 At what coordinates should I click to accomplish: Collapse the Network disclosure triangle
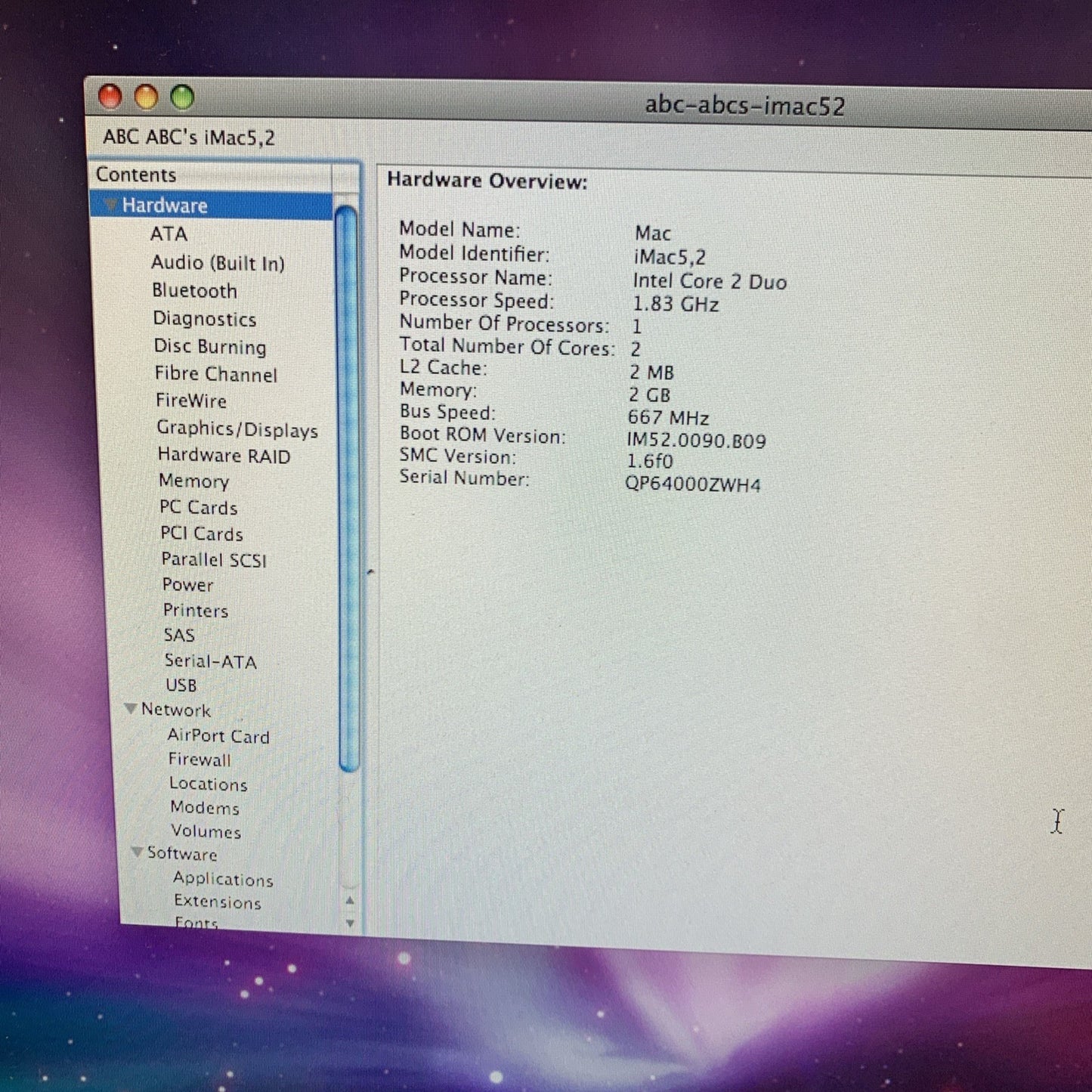pos(131,709)
